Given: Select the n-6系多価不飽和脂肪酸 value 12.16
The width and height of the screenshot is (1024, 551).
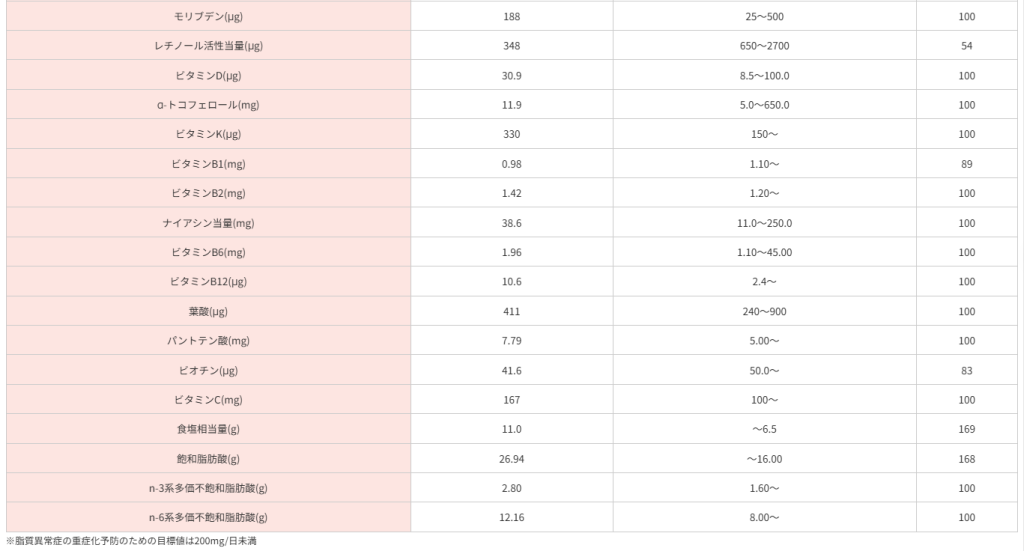Looking at the screenshot, I should [x=512, y=518].
